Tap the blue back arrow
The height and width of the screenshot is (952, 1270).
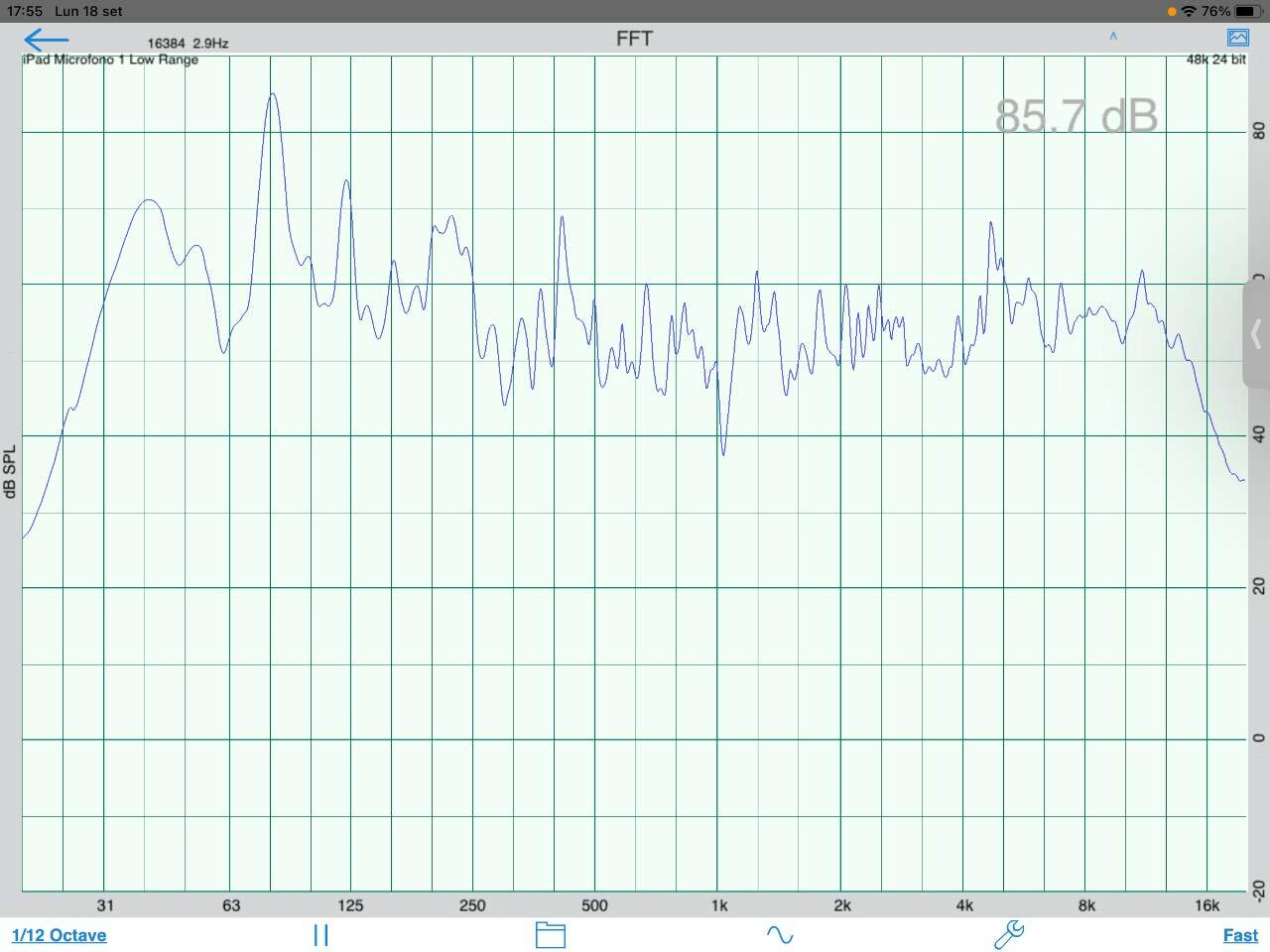click(47, 40)
